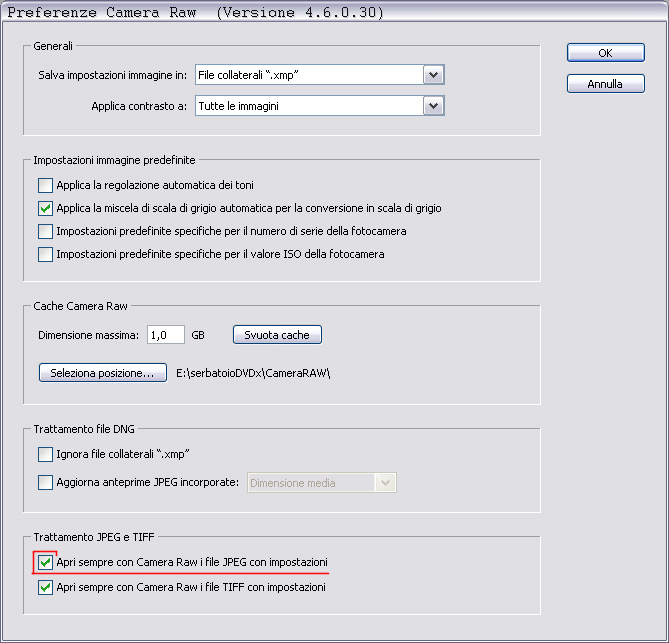669x643 pixels.
Task: Enable defaults specific to camera serial number
Action: coord(45,231)
